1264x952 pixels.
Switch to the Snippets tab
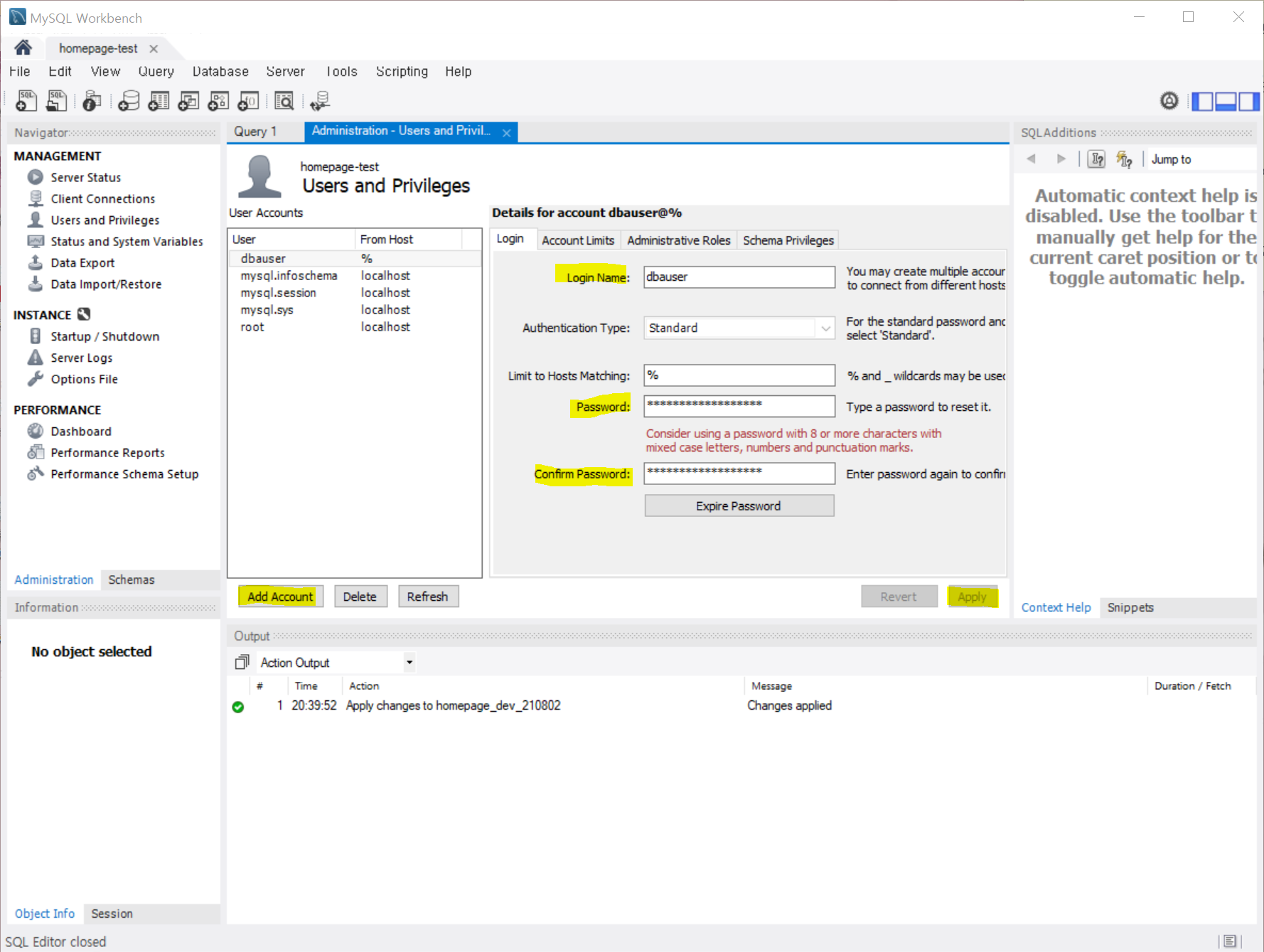1130,607
